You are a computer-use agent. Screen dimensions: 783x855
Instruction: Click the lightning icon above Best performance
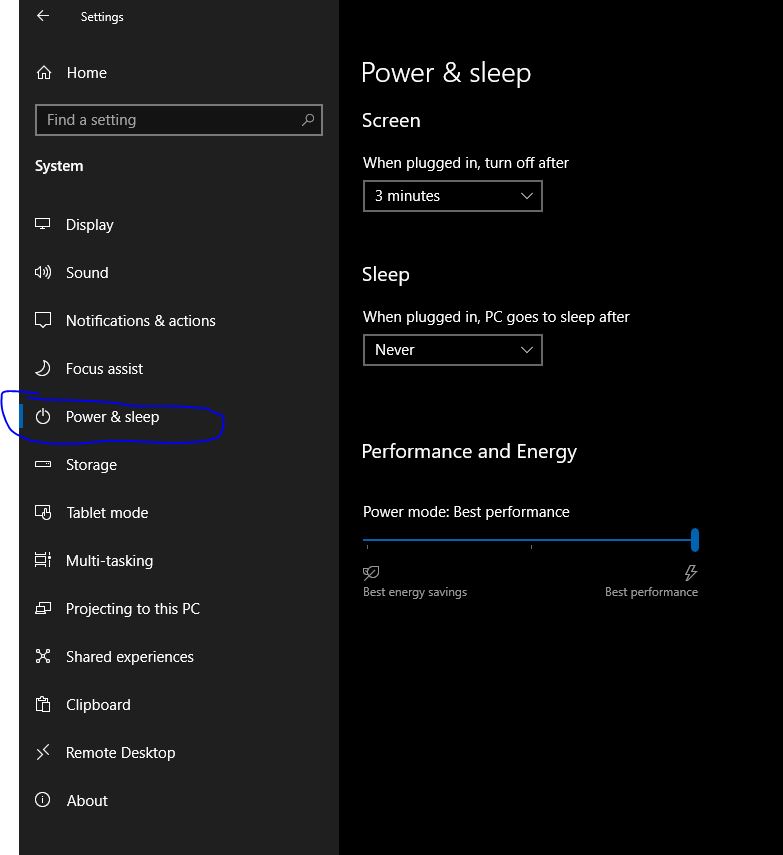point(691,572)
